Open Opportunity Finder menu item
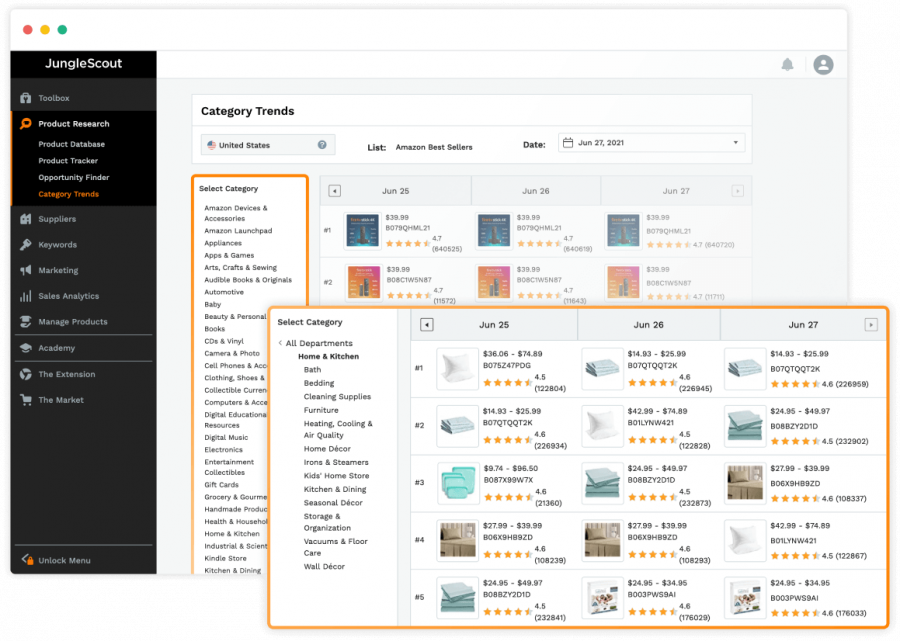 [x=74, y=177]
